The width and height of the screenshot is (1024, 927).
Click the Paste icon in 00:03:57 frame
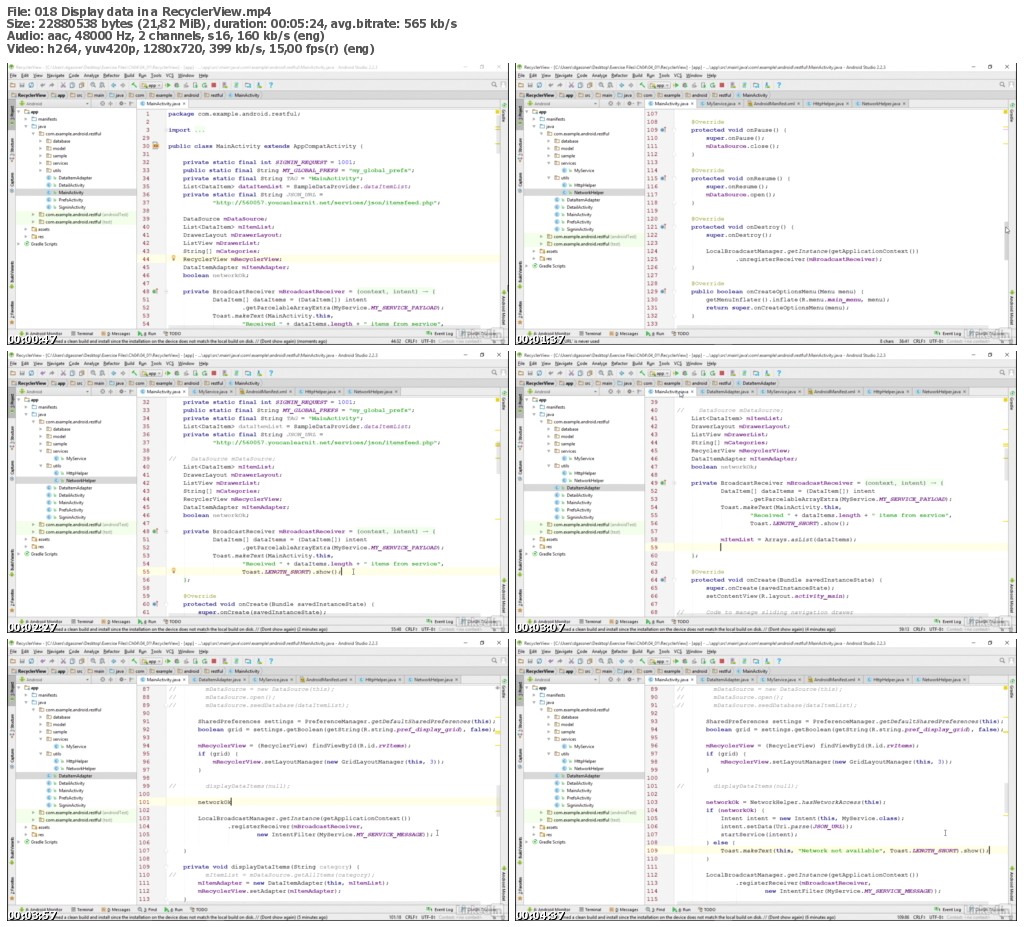click(81, 661)
